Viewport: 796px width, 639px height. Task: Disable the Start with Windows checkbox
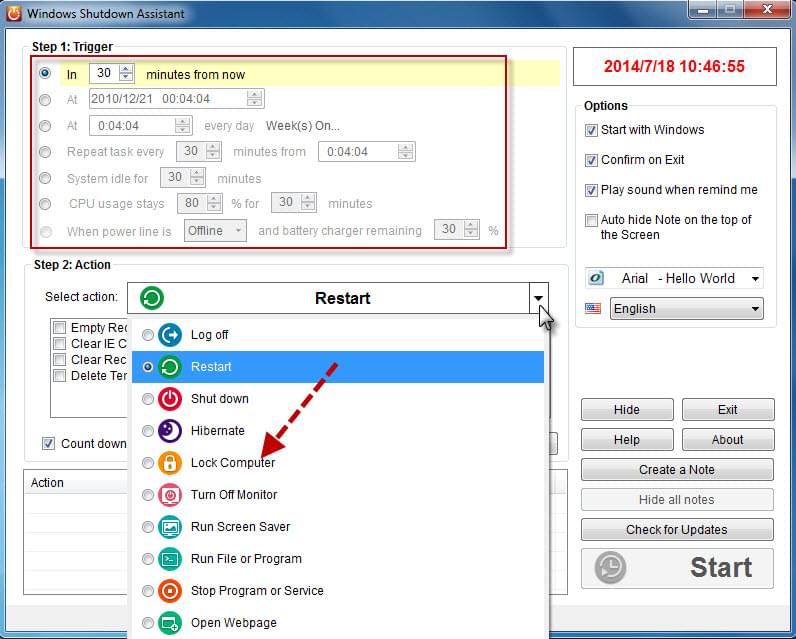(x=591, y=130)
